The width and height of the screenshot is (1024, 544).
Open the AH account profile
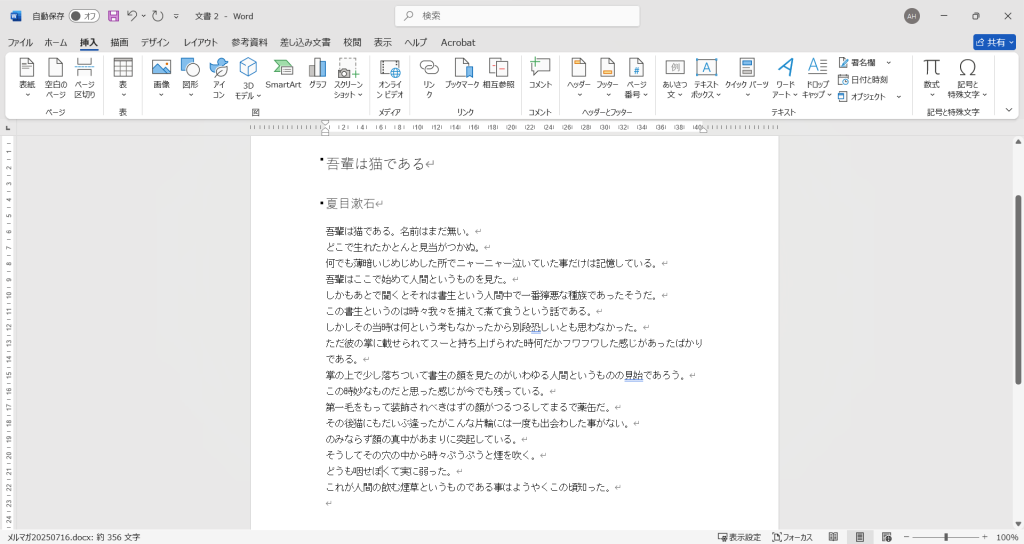tap(912, 16)
